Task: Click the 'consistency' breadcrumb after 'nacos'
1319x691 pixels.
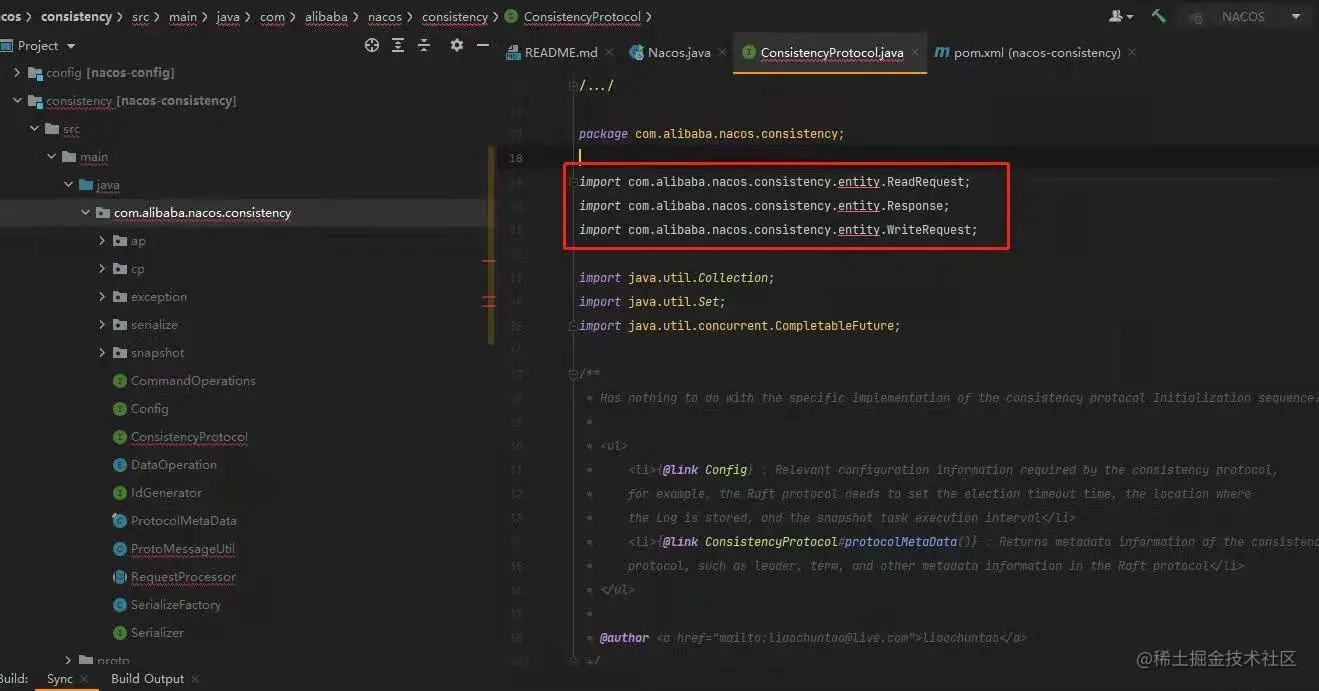Action: click(455, 17)
